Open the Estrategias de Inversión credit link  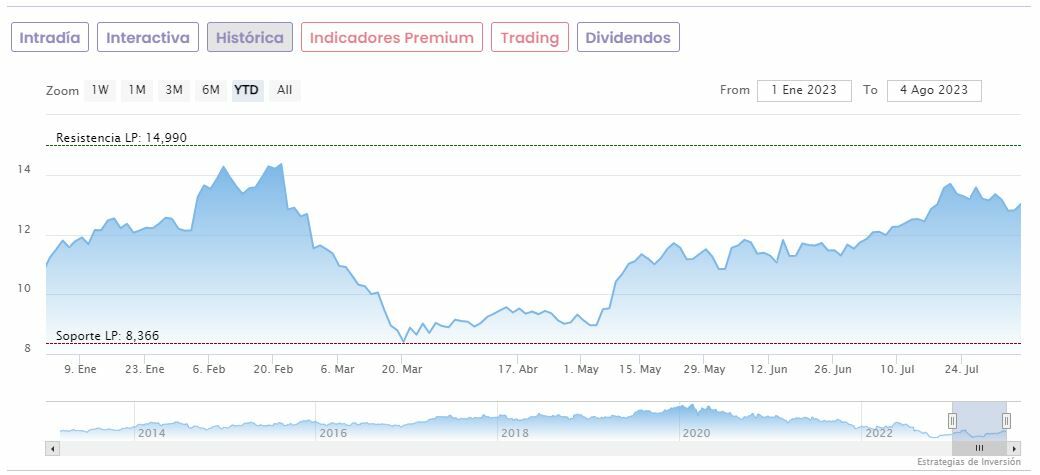(968, 462)
